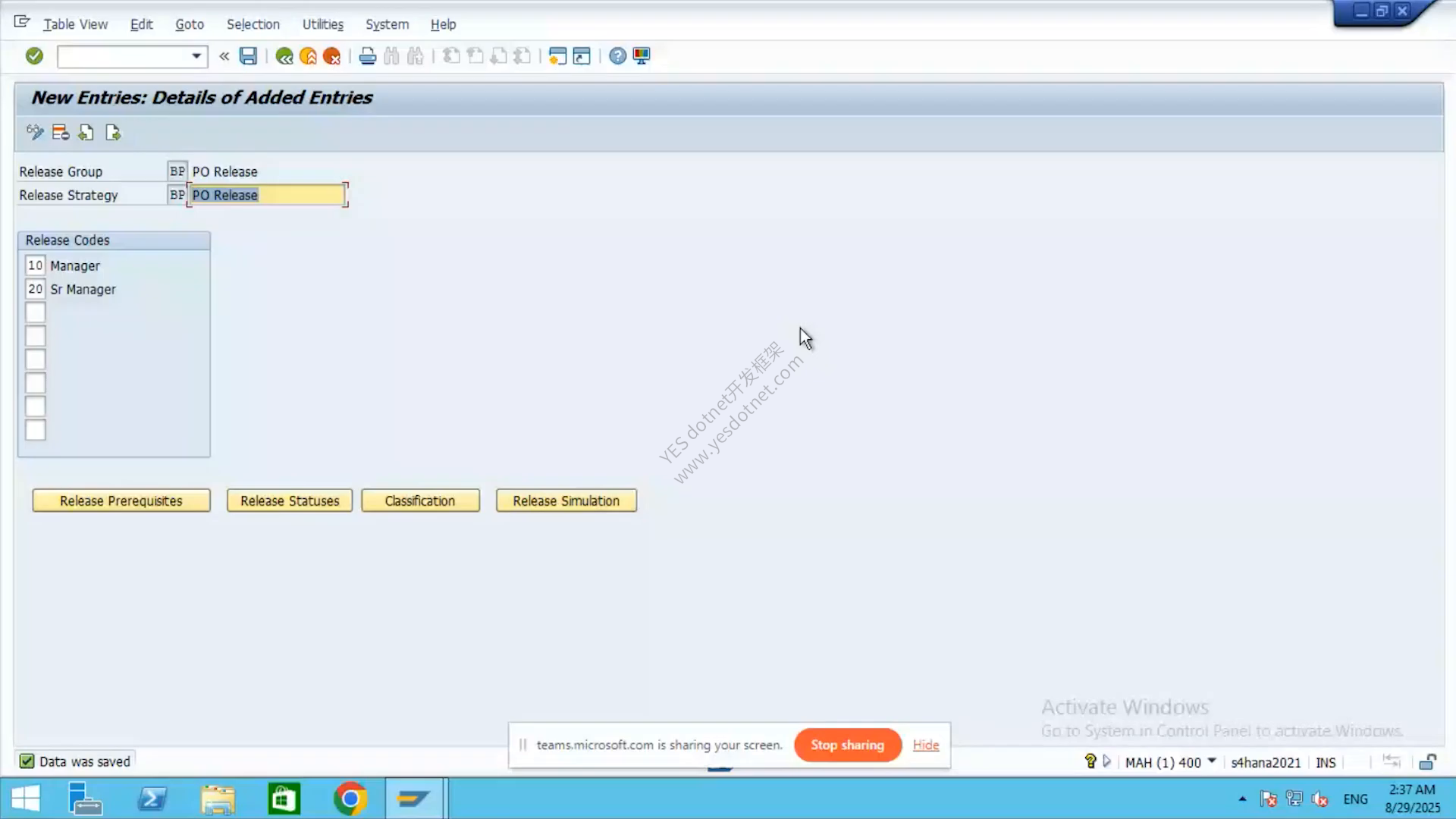
Task: Click the Generate Shortcut icon
Action: [582, 56]
